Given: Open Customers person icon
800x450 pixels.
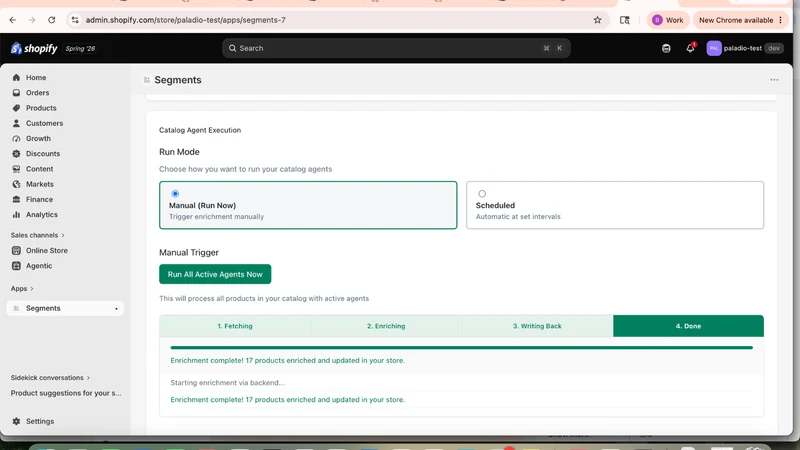Looking at the screenshot, I should (16, 123).
